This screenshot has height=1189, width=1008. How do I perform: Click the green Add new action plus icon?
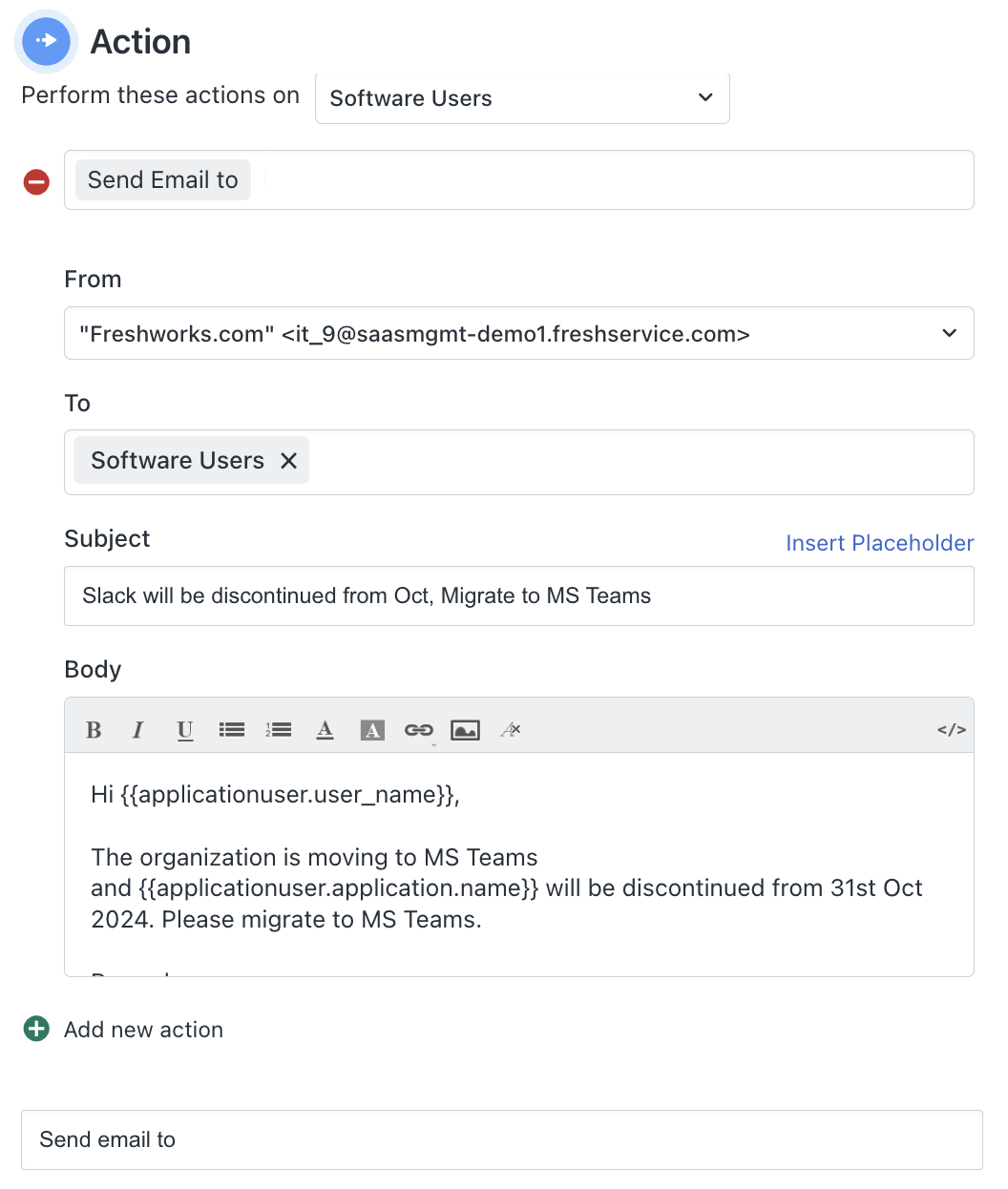coord(36,1029)
